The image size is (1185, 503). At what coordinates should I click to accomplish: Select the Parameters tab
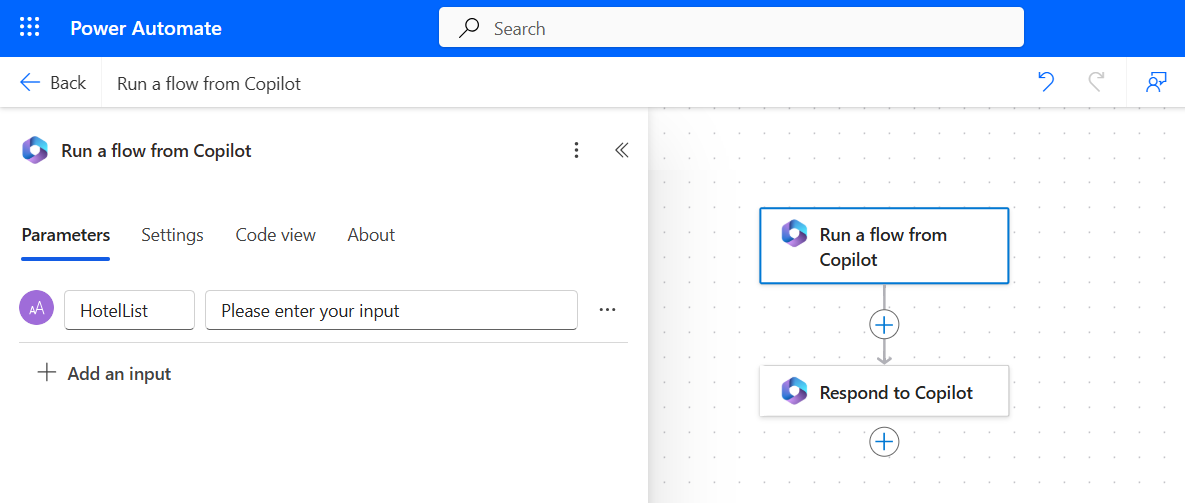[x=66, y=235]
